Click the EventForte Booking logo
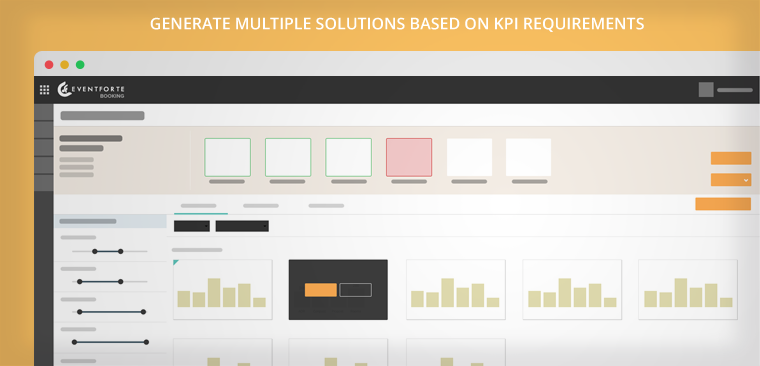Image resolution: width=760 pixels, height=366 pixels. tap(91, 90)
